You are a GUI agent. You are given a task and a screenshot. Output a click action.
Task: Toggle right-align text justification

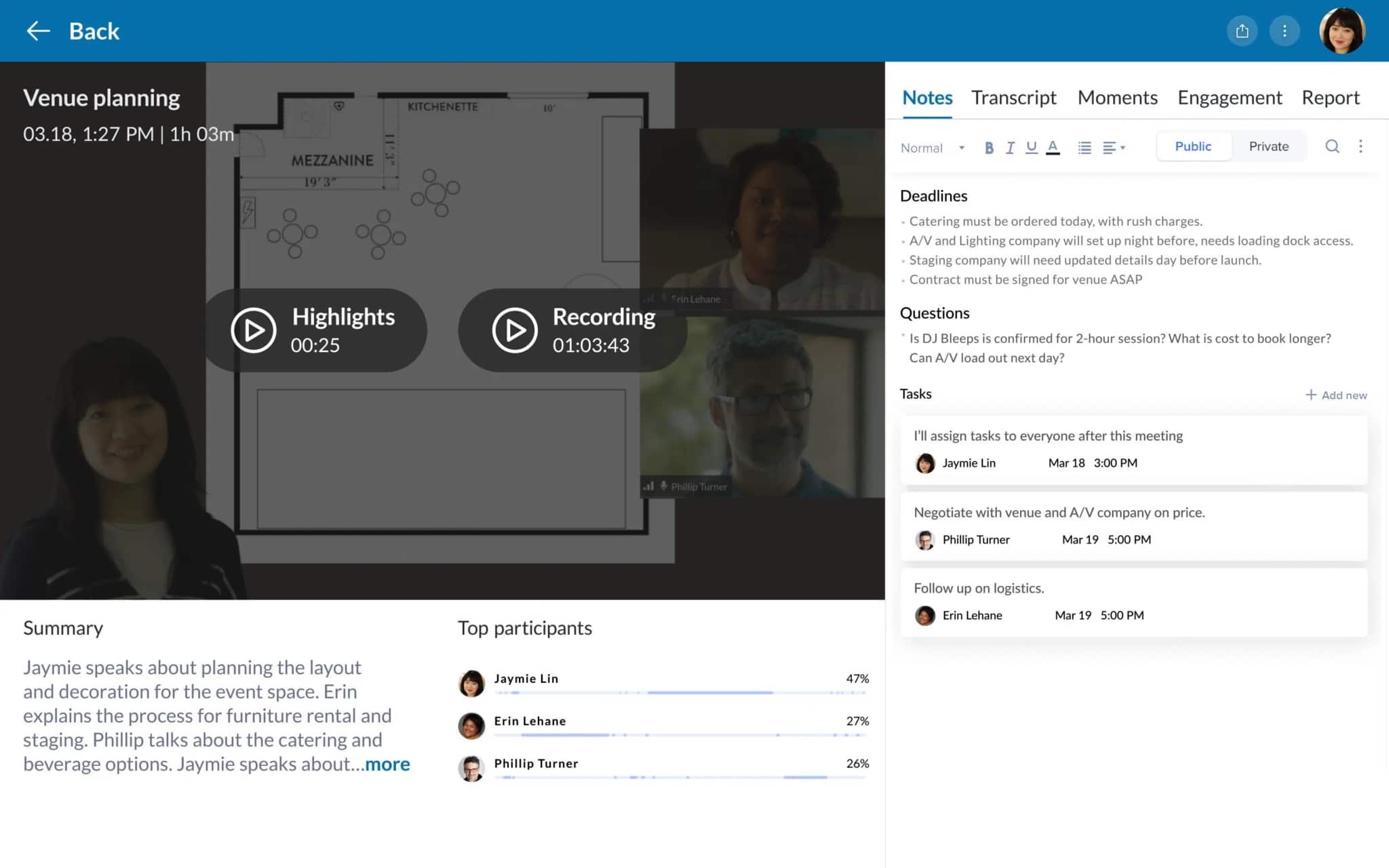pos(1112,147)
